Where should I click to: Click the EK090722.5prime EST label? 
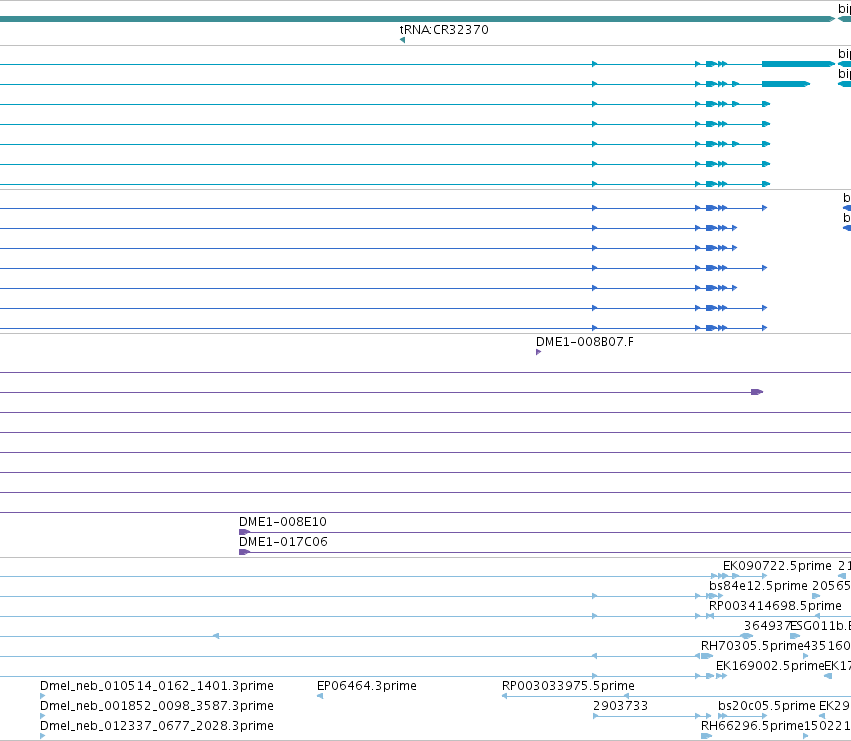[777, 566]
